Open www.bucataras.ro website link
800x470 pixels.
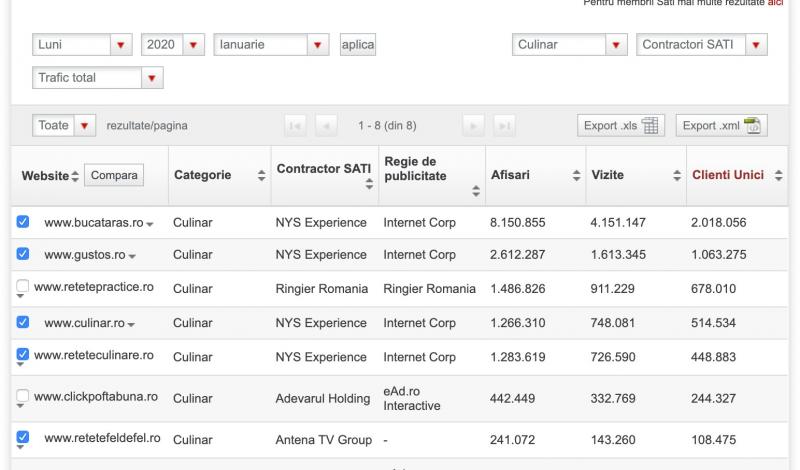(x=94, y=222)
